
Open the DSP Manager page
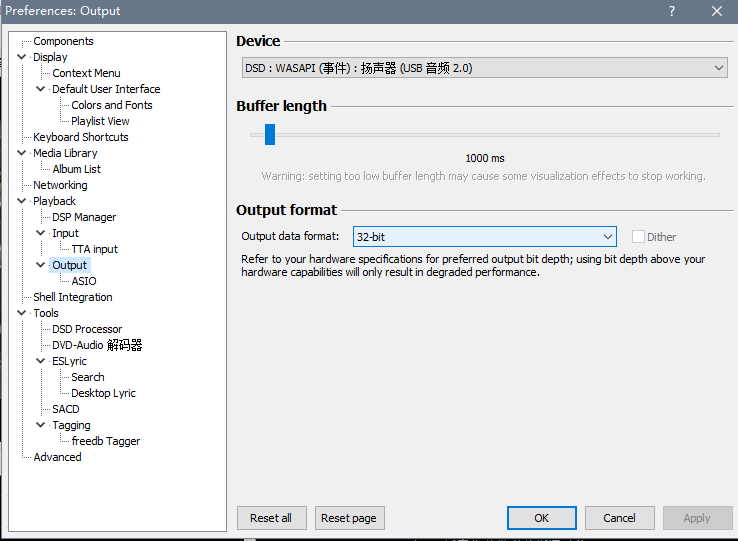84,217
